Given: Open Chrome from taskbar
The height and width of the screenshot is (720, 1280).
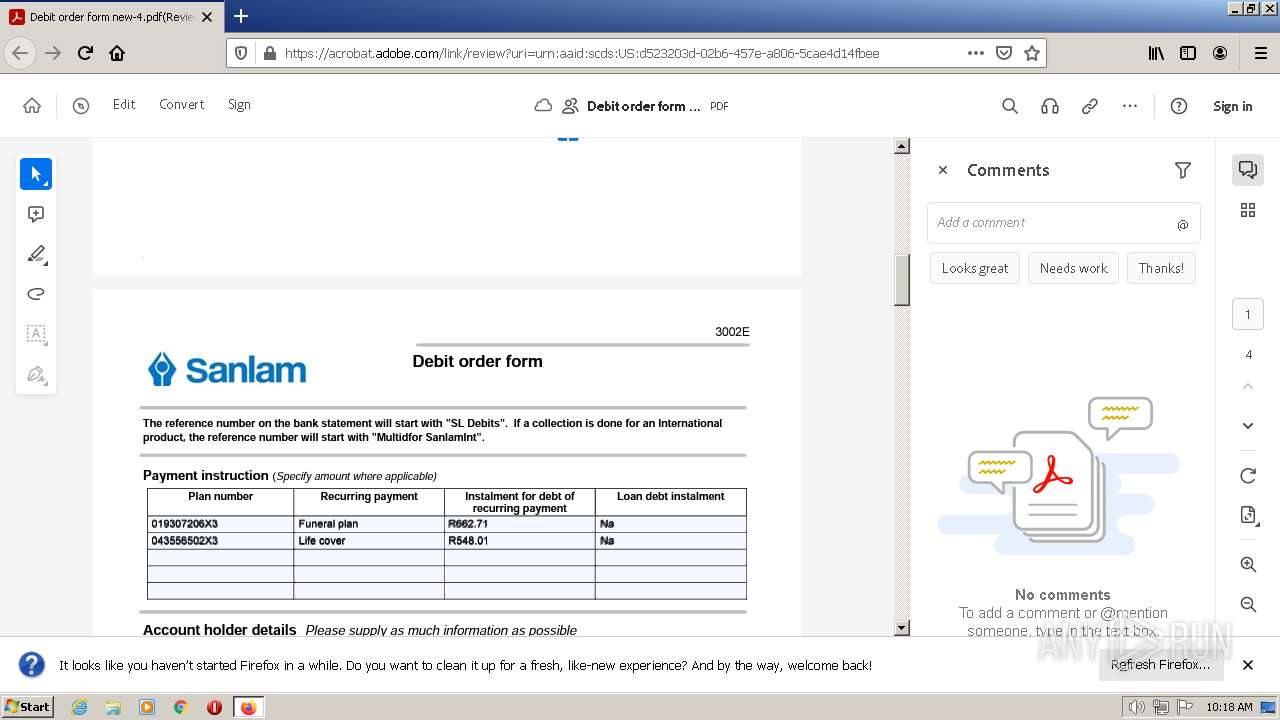Looking at the screenshot, I should coord(180,707).
